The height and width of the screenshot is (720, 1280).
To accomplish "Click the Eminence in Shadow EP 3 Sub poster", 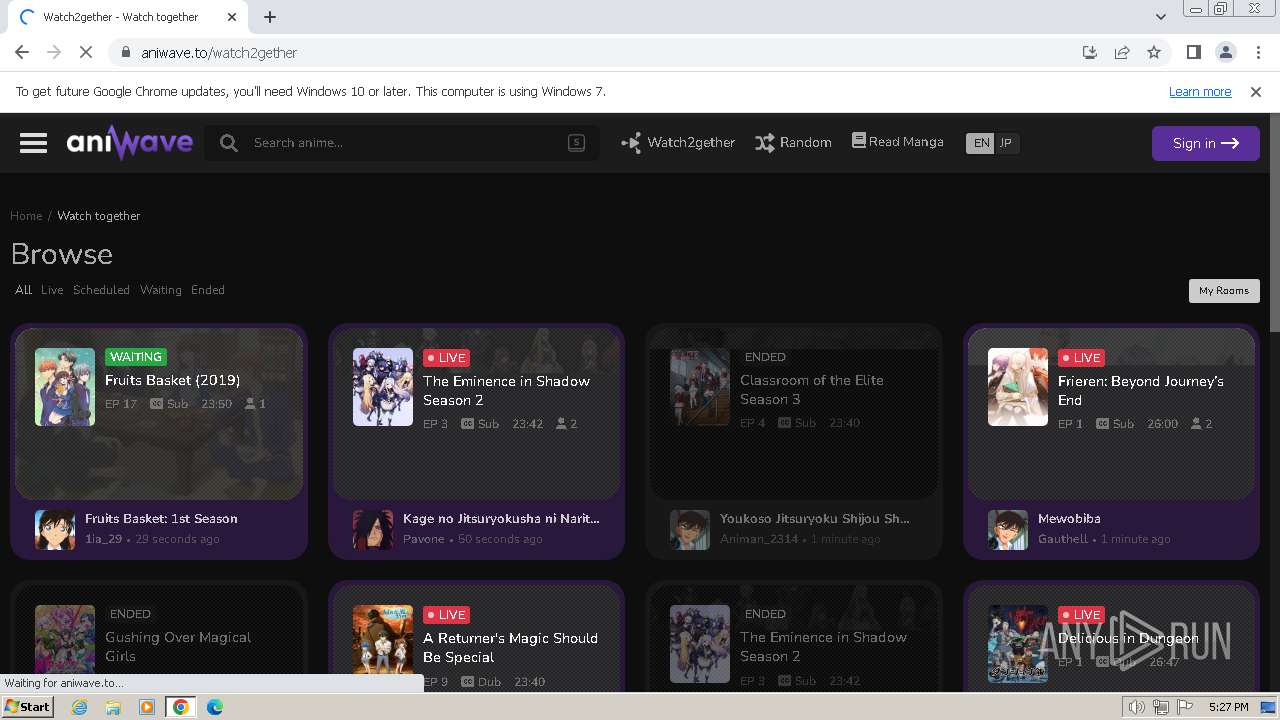I will pyautogui.click(x=383, y=387).
